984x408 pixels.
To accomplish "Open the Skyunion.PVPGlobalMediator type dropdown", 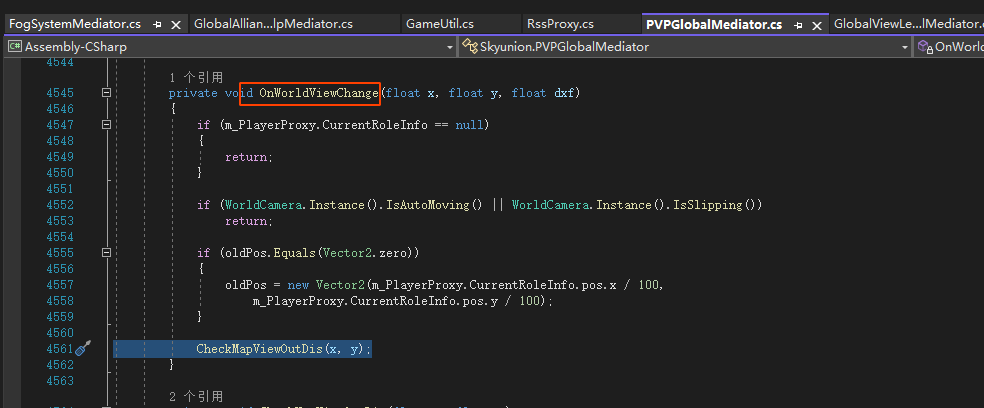I will (904, 46).
